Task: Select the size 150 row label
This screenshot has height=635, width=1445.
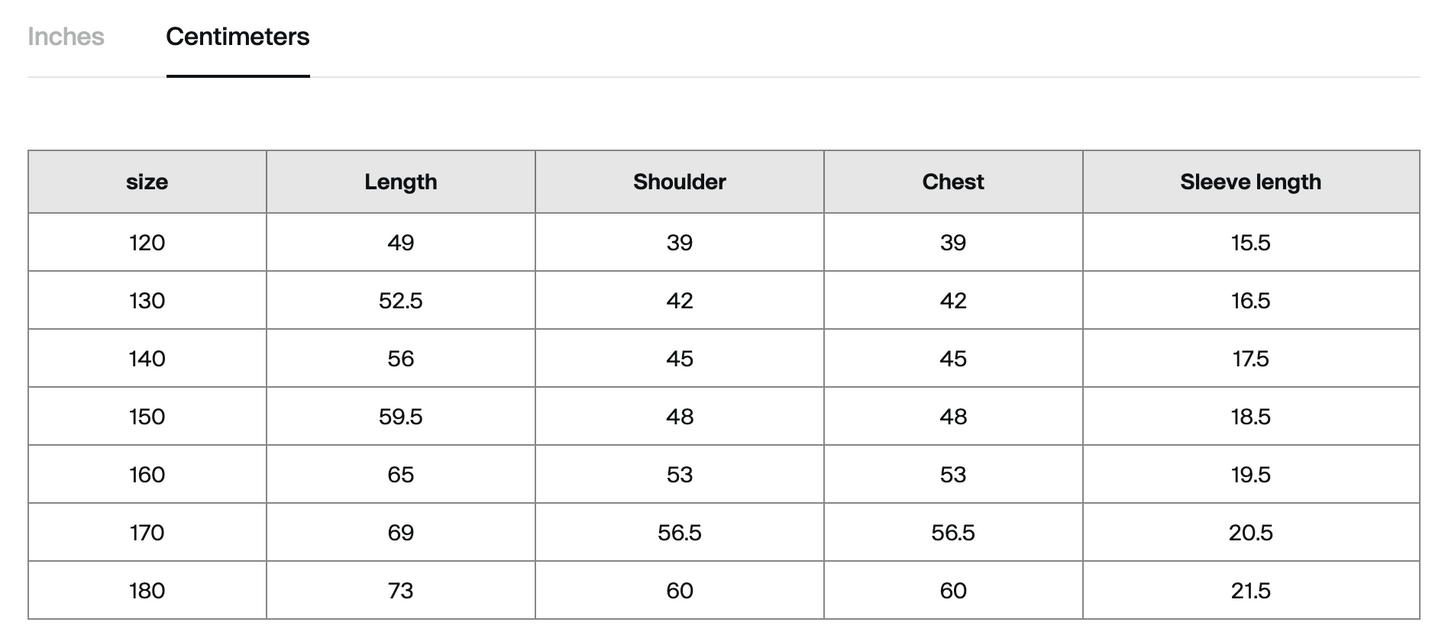Action: point(147,417)
